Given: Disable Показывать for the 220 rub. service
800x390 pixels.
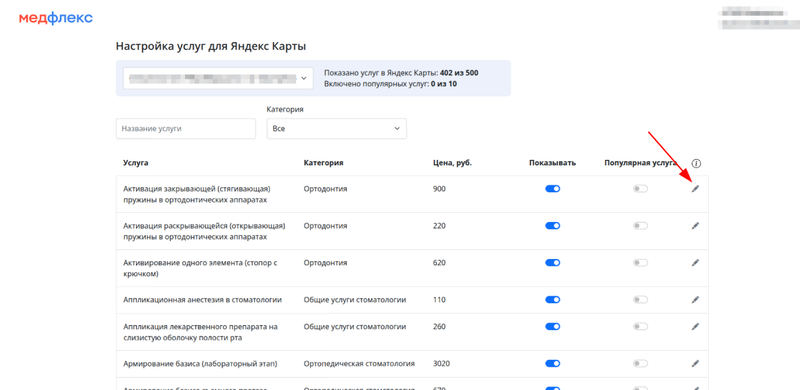Looking at the screenshot, I should tap(553, 226).
